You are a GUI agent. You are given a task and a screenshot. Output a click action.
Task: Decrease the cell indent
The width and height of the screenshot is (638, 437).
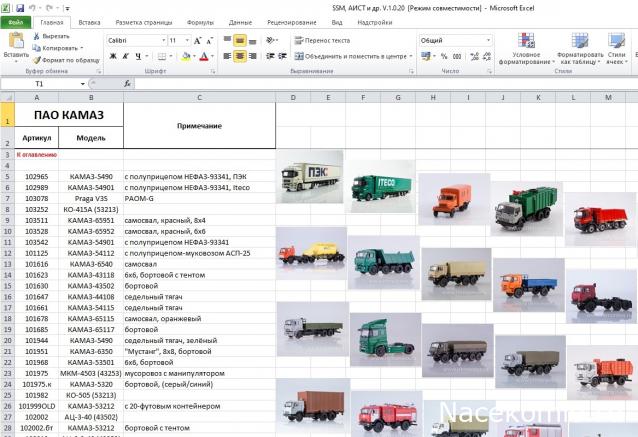pyautogui.click(x=270, y=56)
